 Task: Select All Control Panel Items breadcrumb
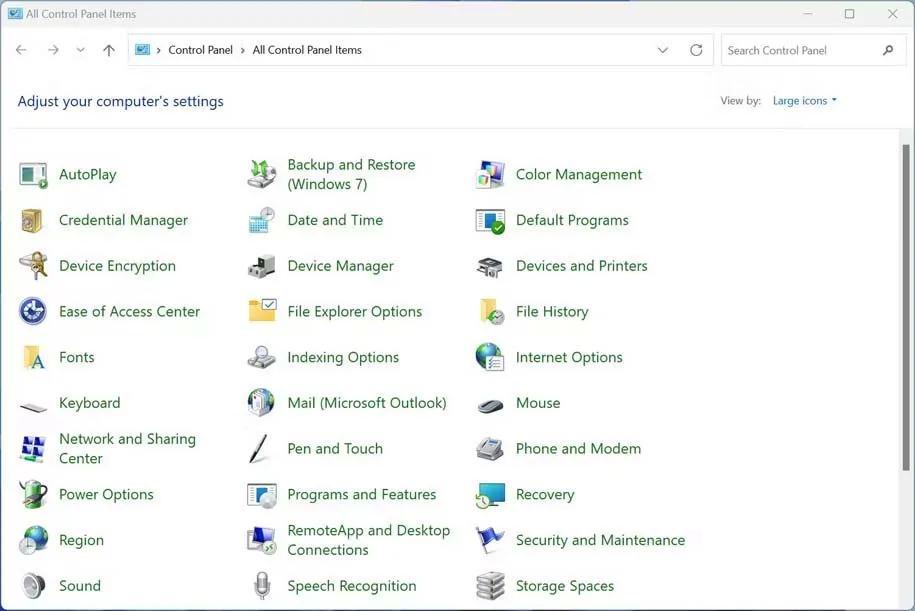(x=307, y=50)
